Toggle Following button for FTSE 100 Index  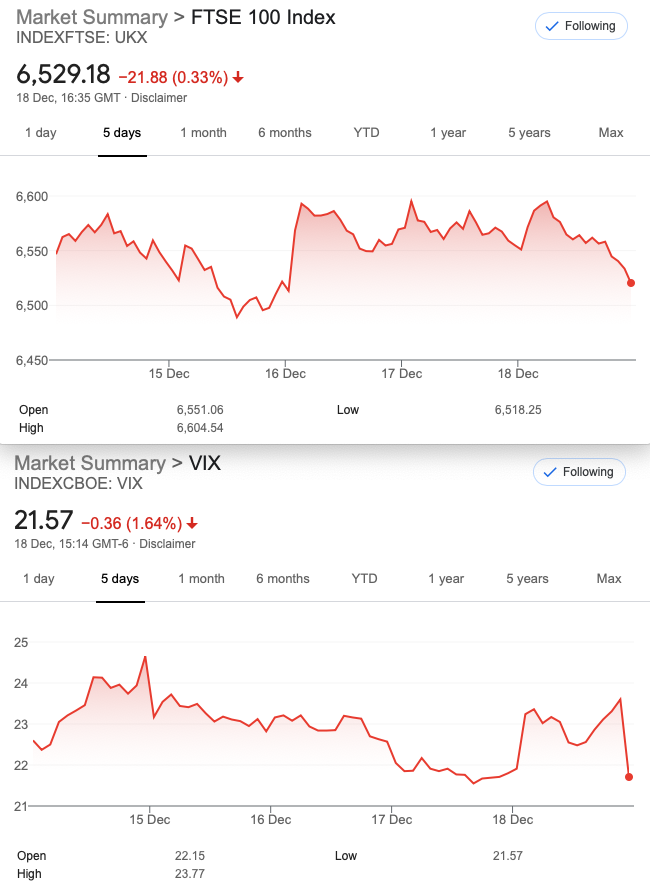coord(581,26)
